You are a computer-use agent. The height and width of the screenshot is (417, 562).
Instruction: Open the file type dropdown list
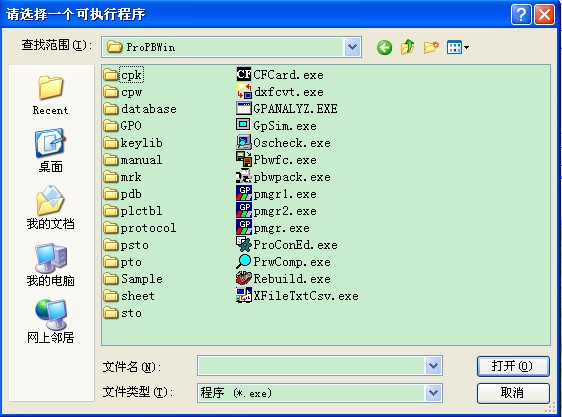433,393
